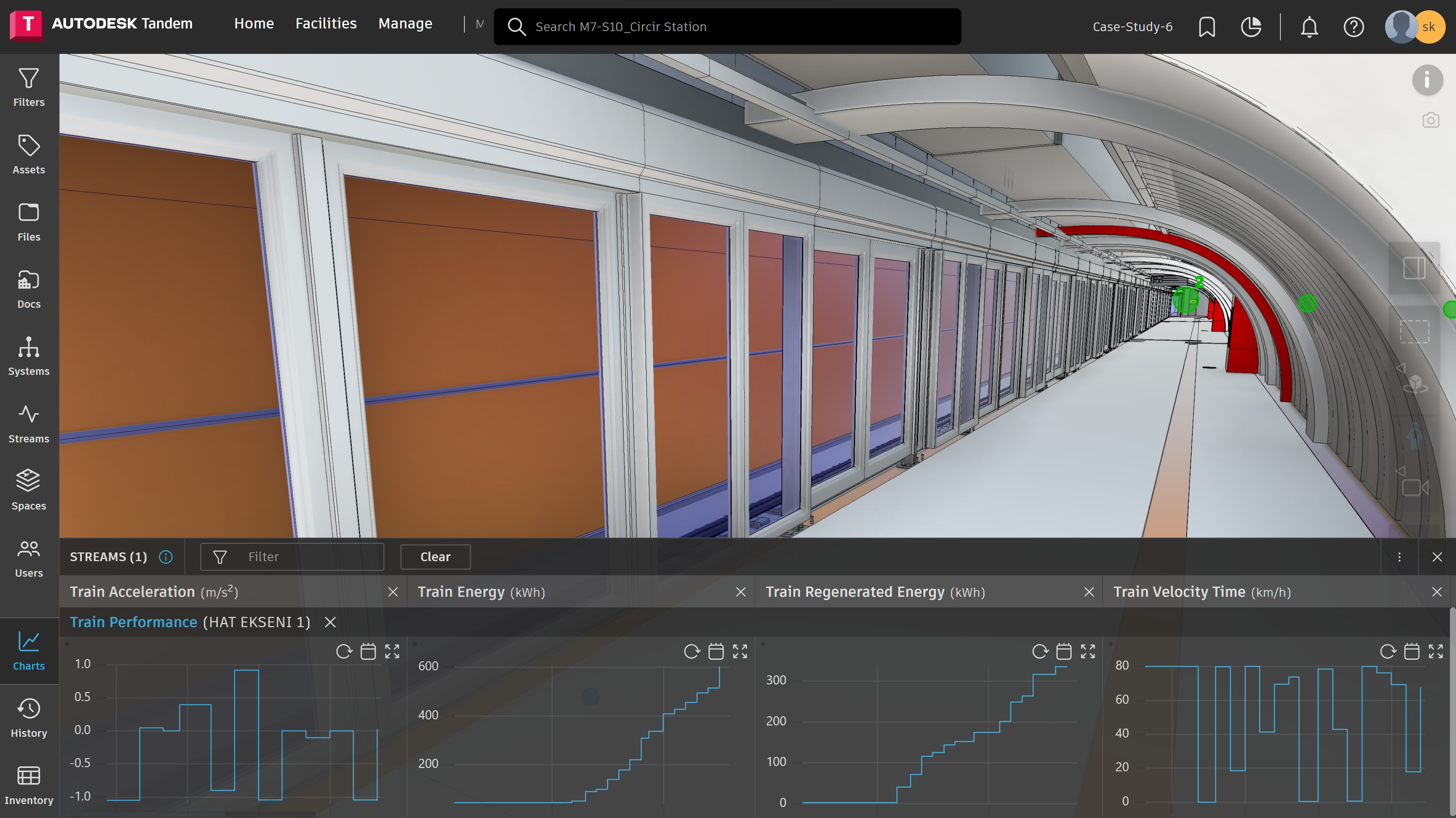Open the streams panel three-dot options menu
This screenshot has height=818, width=1456.
coord(1399,557)
